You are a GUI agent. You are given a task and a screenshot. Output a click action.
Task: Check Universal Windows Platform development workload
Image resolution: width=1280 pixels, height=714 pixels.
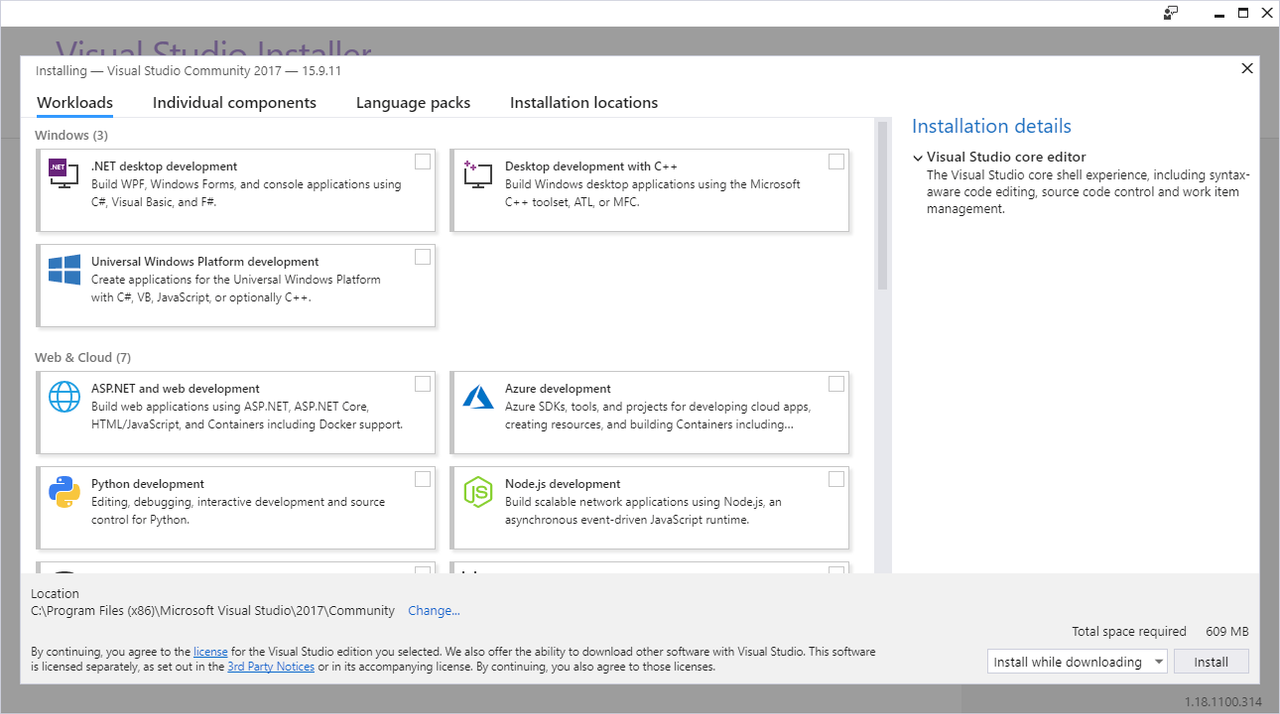(x=423, y=257)
